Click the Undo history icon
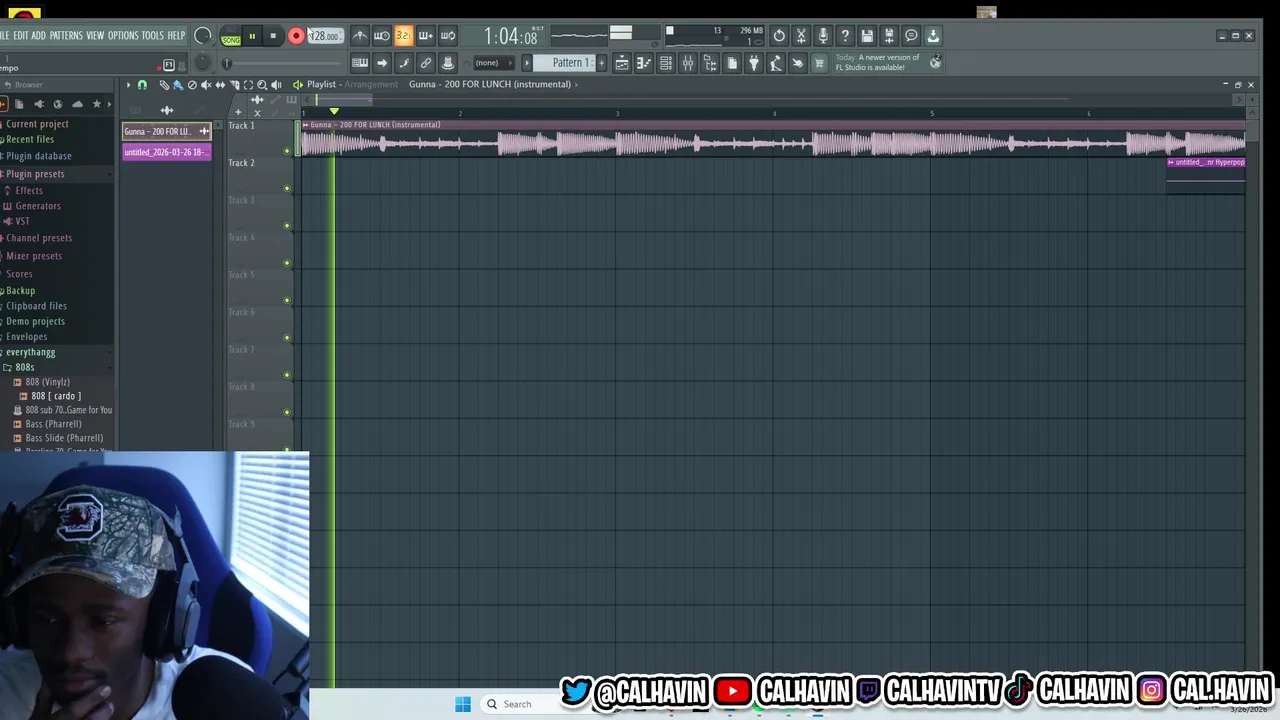This screenshot has height=720, width=1280. pos(779,36)
